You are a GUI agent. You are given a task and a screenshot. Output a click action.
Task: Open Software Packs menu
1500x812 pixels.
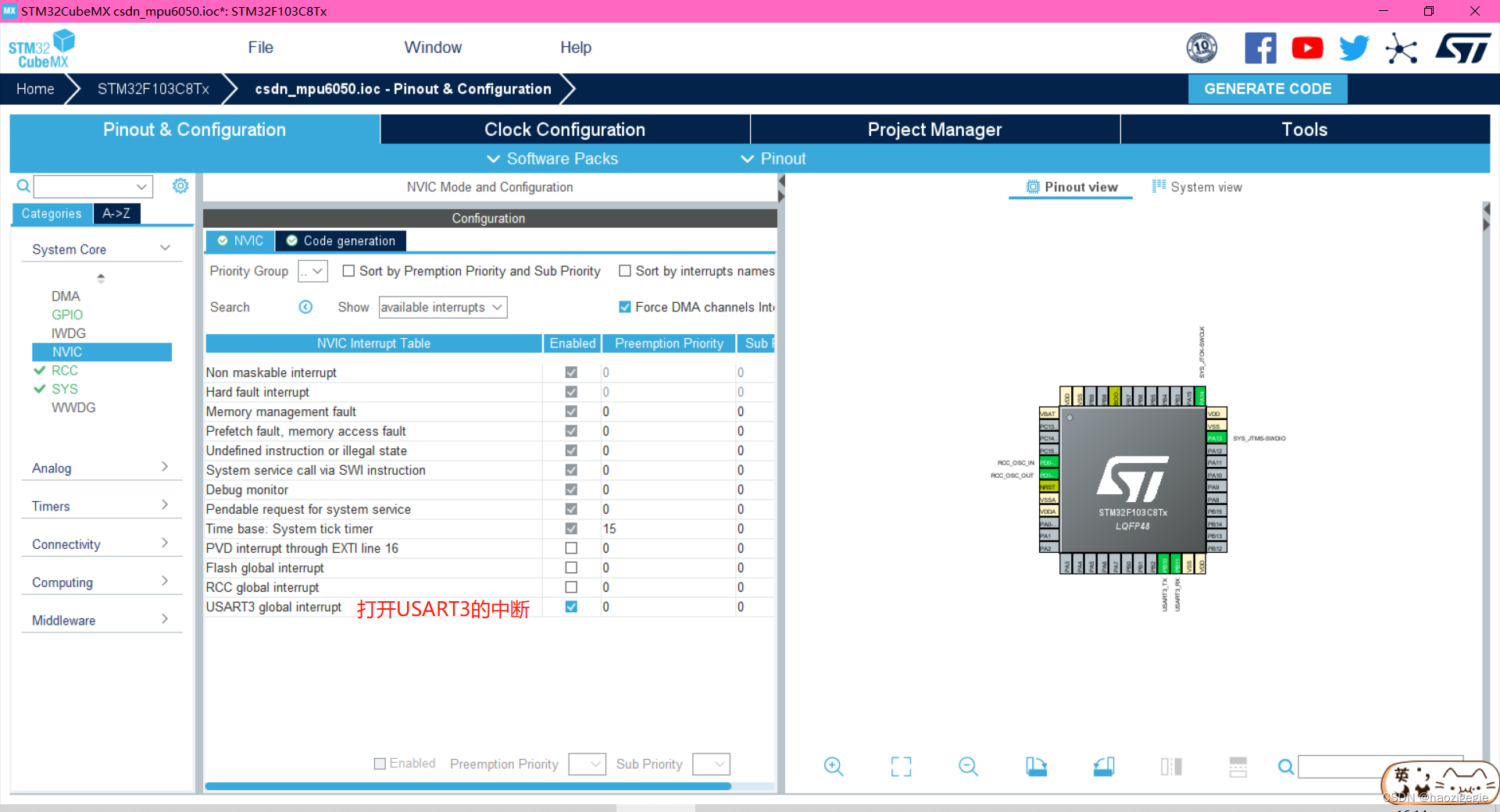click(552, 158)
